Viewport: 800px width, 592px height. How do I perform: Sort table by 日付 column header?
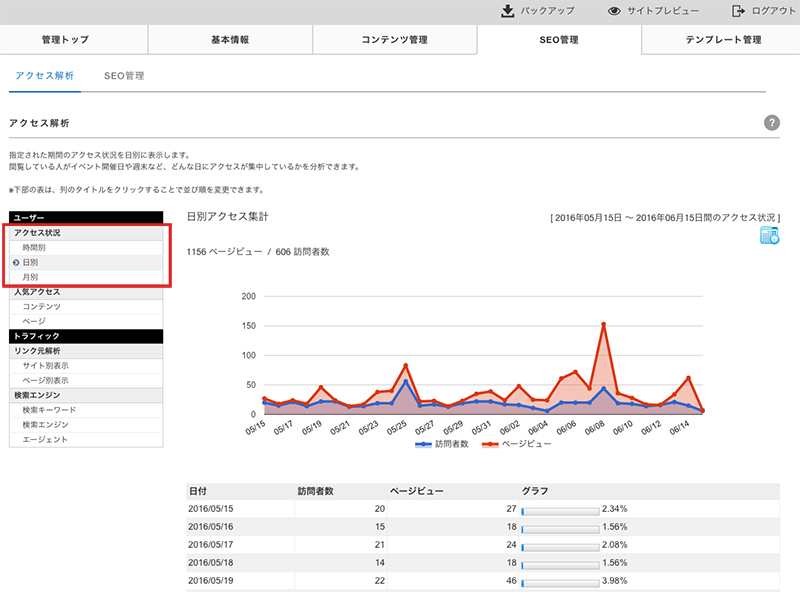(x=198, y=491)
